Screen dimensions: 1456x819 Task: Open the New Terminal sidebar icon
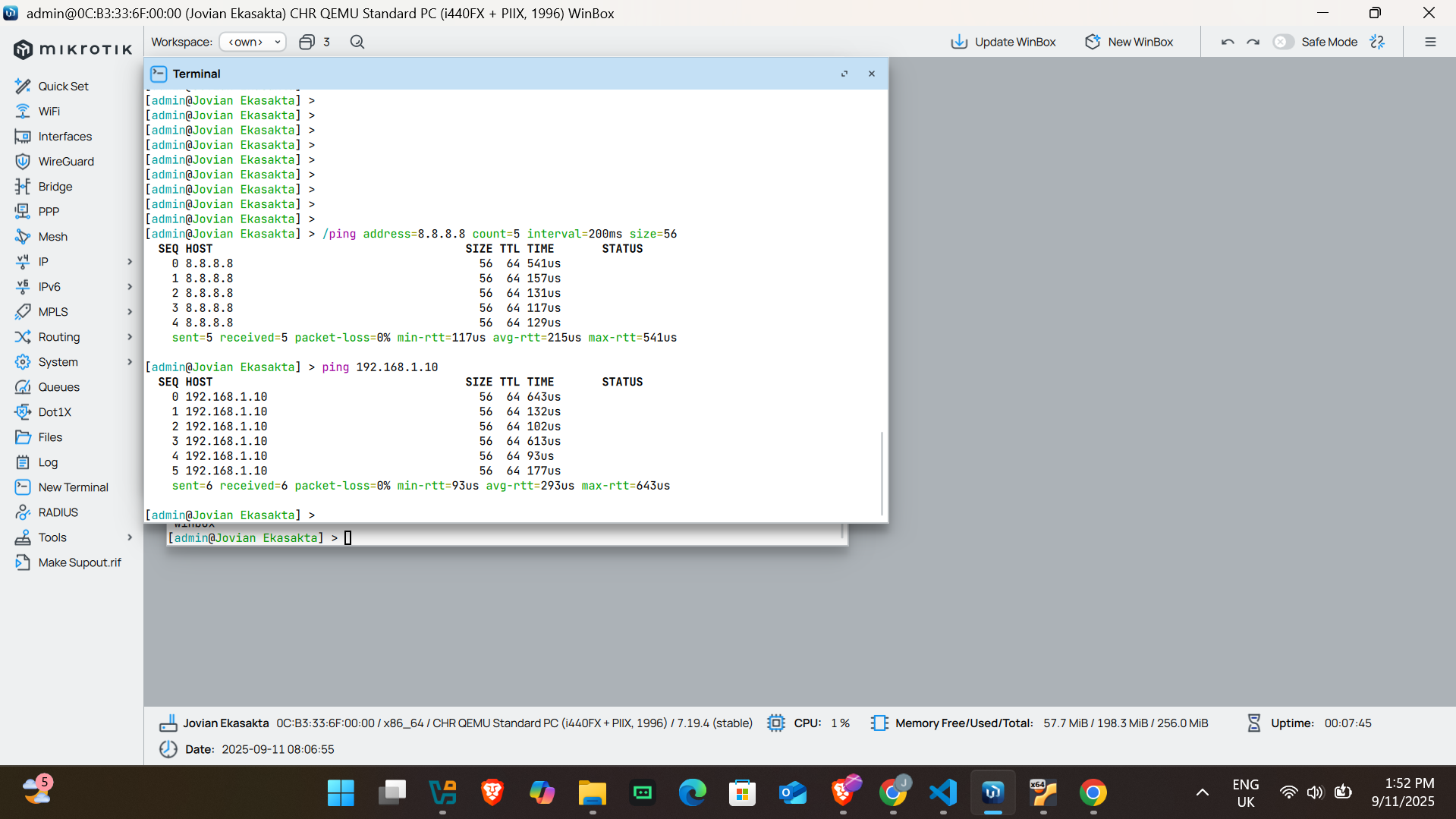click(23, 487)
